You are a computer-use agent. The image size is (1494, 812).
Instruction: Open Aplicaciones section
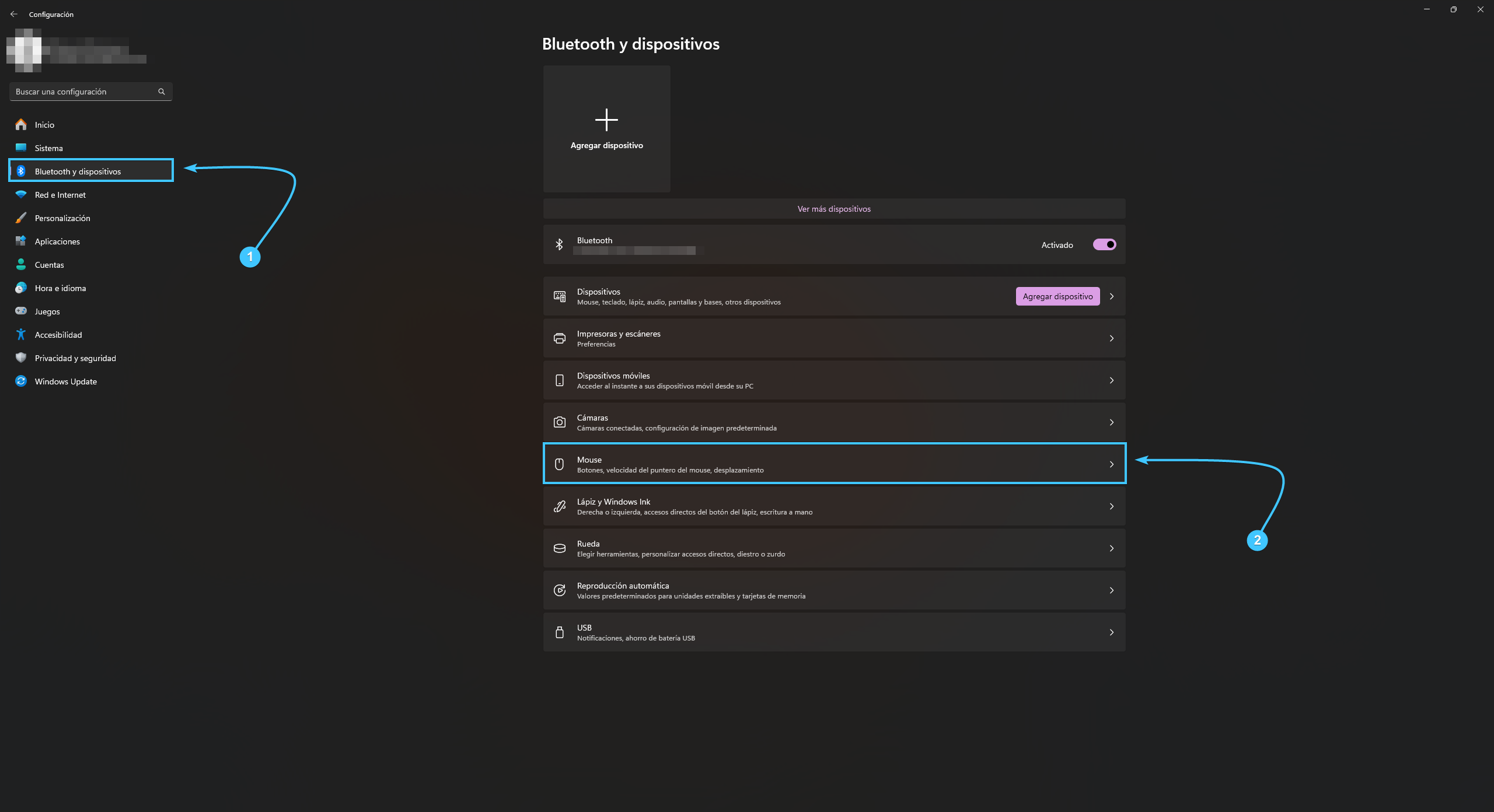pos(91,241)
